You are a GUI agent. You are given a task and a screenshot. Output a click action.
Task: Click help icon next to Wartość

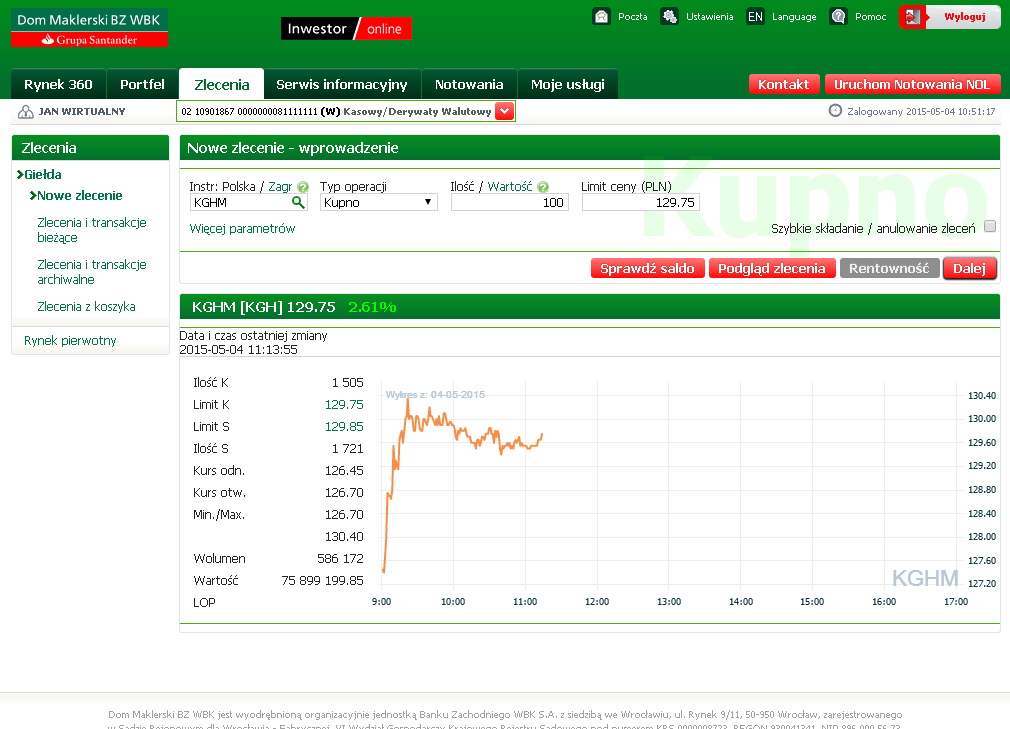[x=543, y=187]
